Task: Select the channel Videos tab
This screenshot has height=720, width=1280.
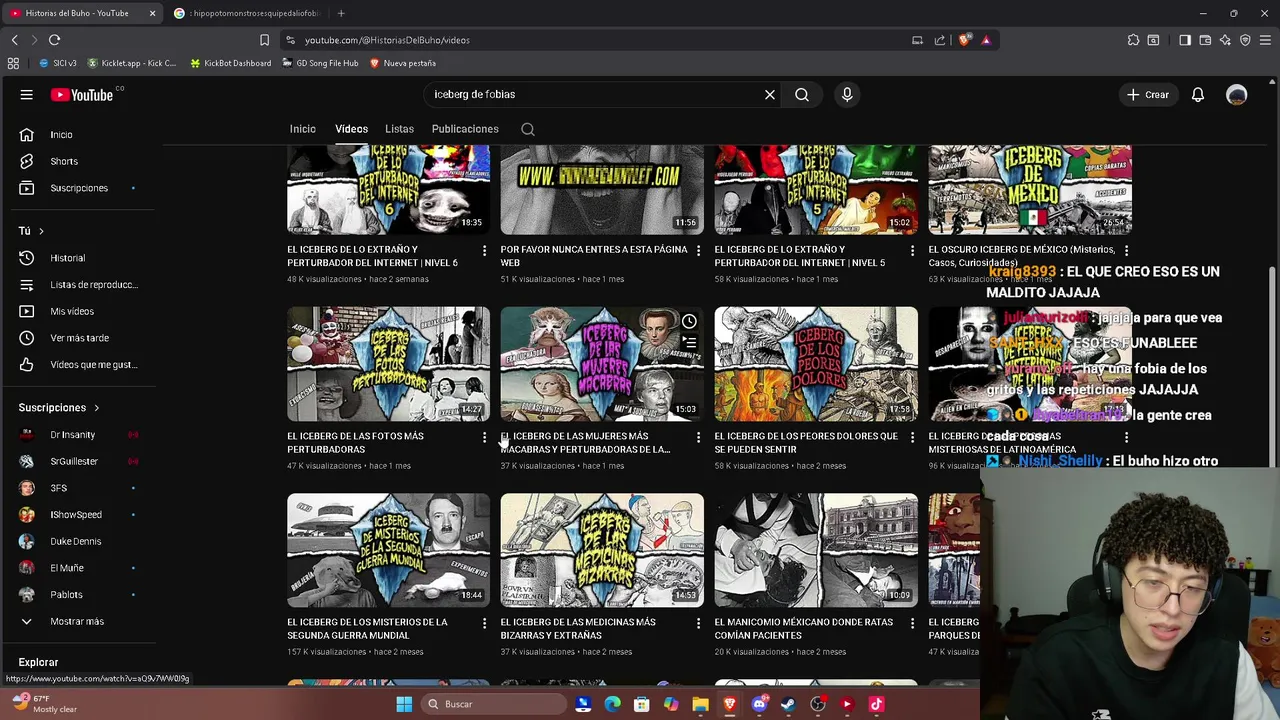Action: (x=351, y=129)
